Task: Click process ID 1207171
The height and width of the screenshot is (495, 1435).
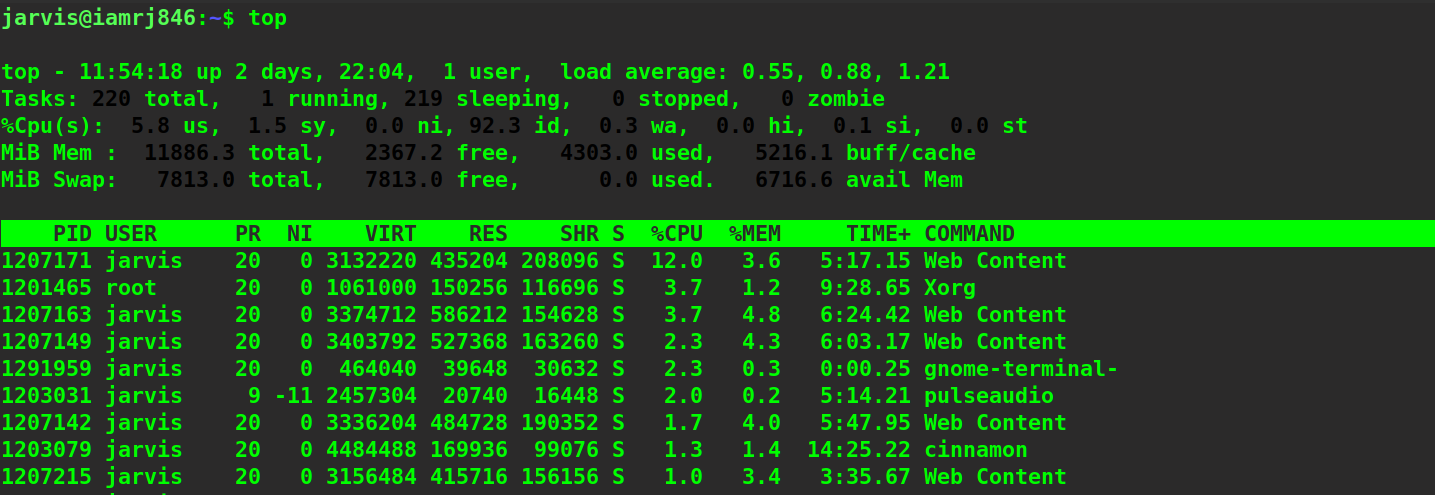Action: 46,261
